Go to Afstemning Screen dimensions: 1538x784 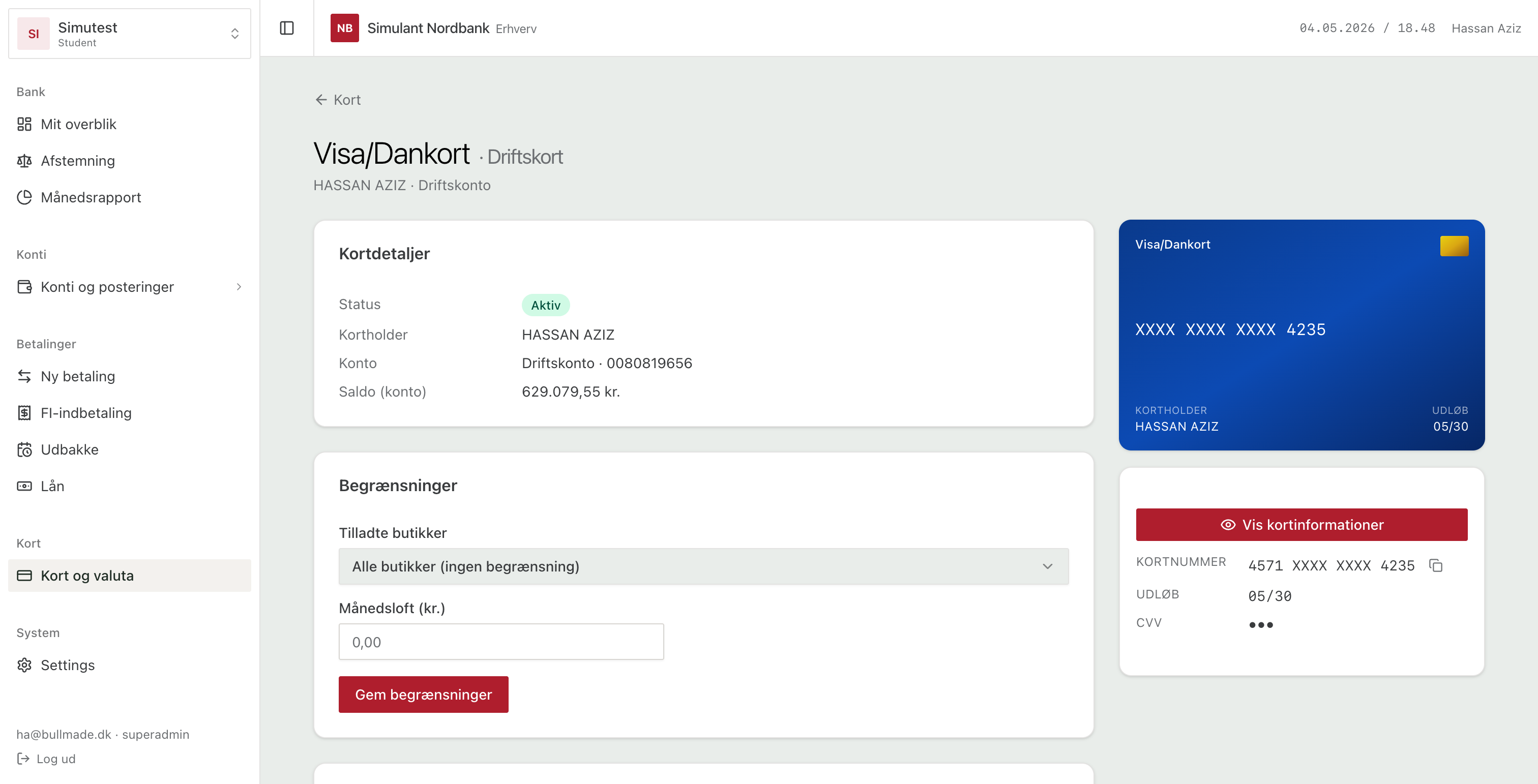(x=130, y=161)
